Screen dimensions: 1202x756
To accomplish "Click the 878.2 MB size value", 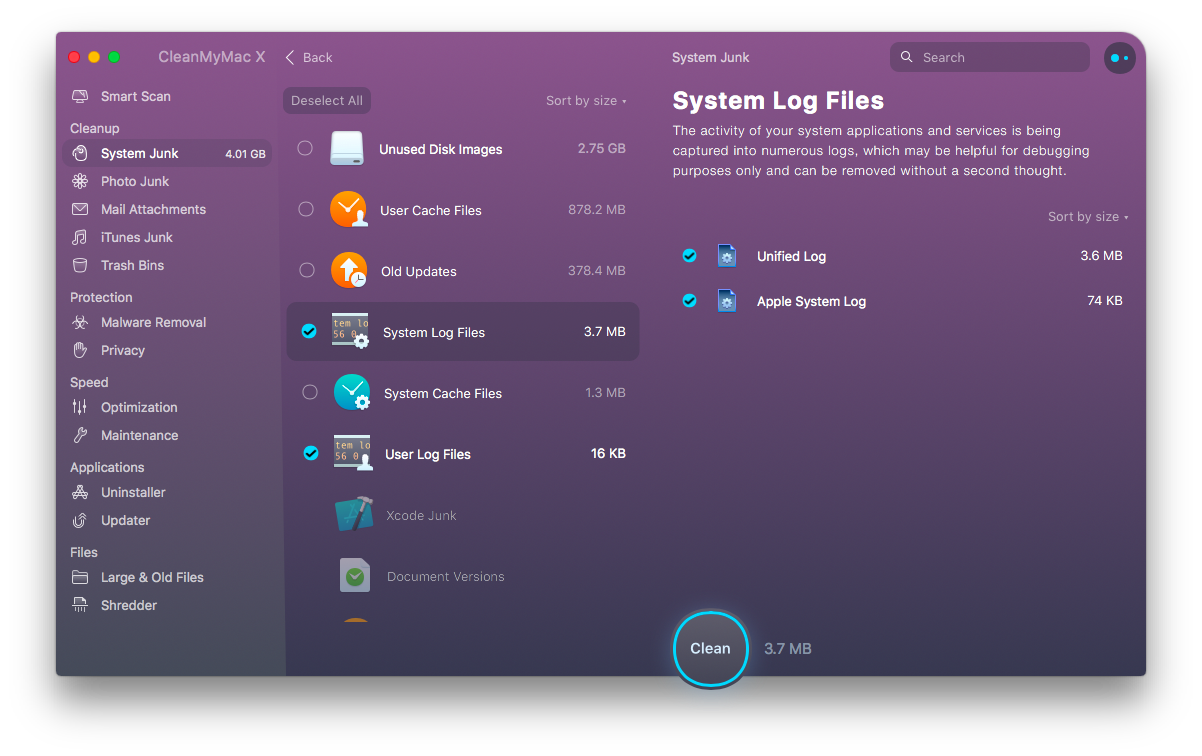I will [597, 210].
